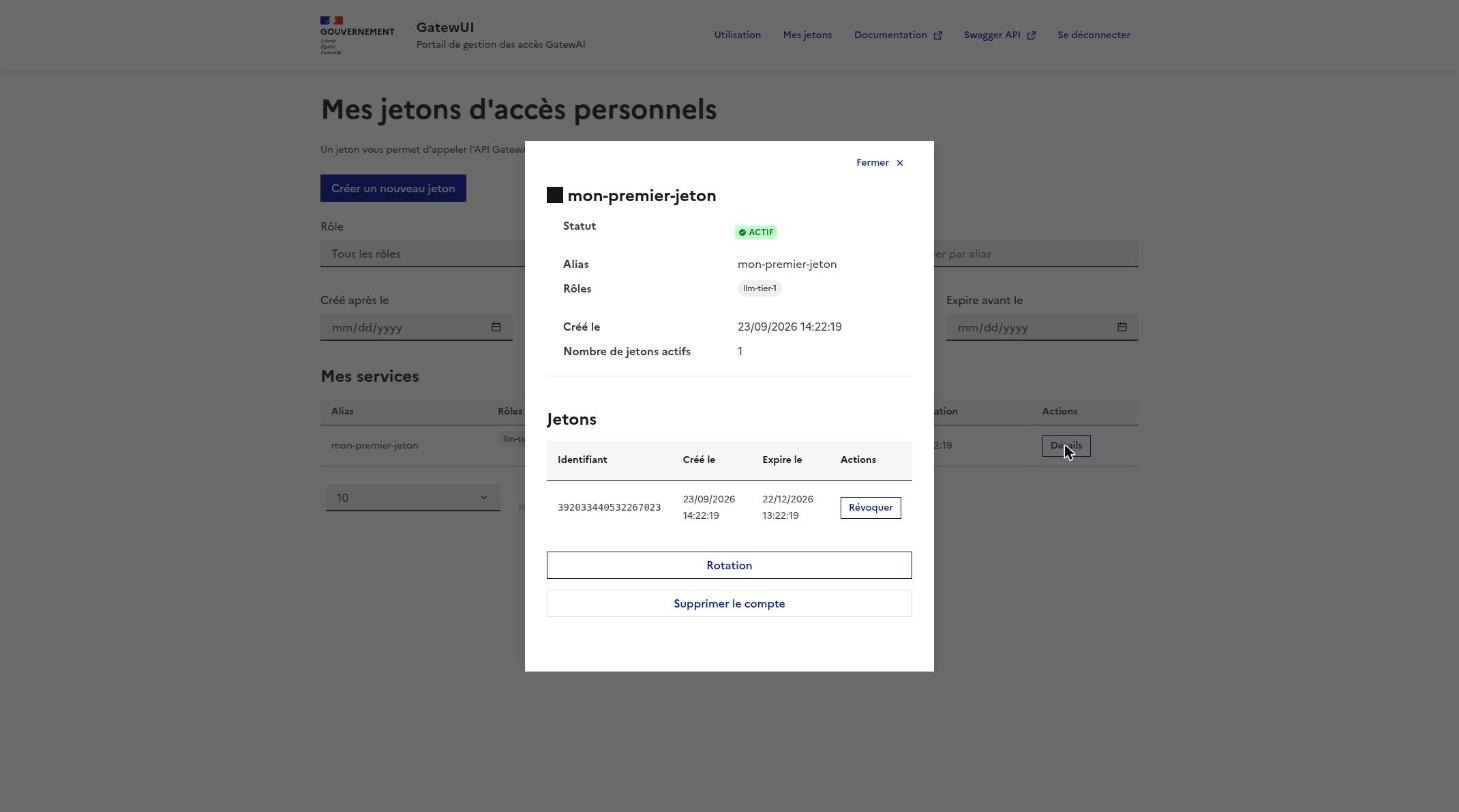The height and width of the screenshot is (812, 1459).
Task: Click the Créé après le date field
Action: (416, 327)
